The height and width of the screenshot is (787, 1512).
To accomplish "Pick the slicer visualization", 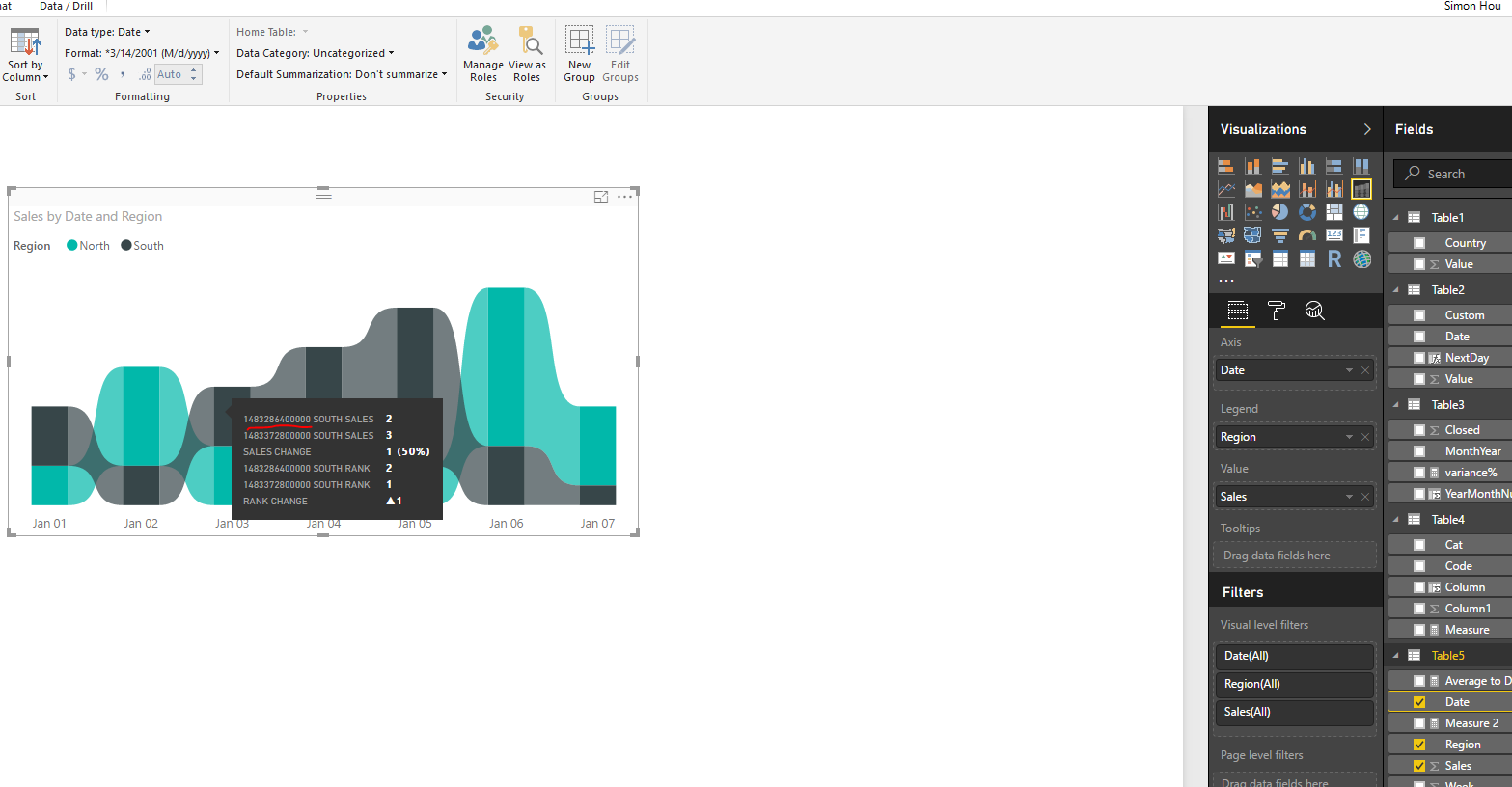I will tap(1253, 258).
